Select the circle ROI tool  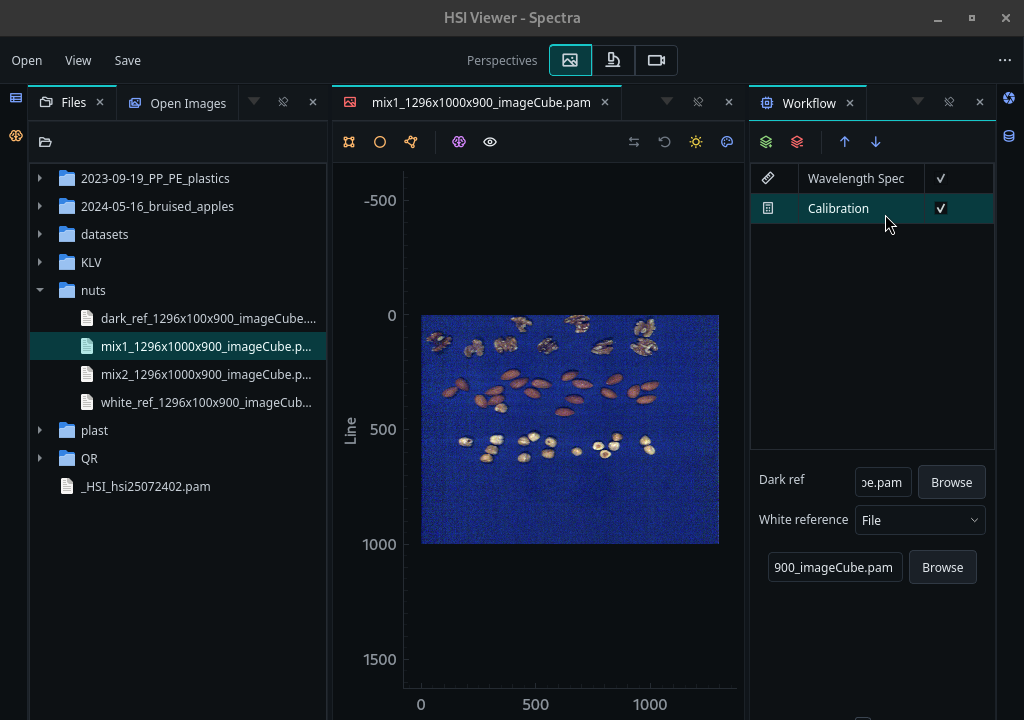coord(379,142)
